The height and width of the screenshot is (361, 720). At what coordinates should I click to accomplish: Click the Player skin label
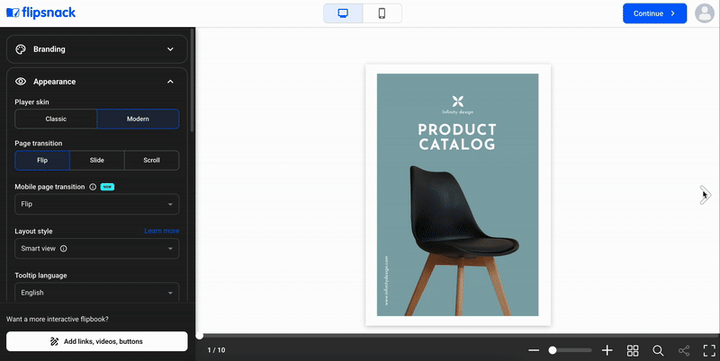coord(32,102)
